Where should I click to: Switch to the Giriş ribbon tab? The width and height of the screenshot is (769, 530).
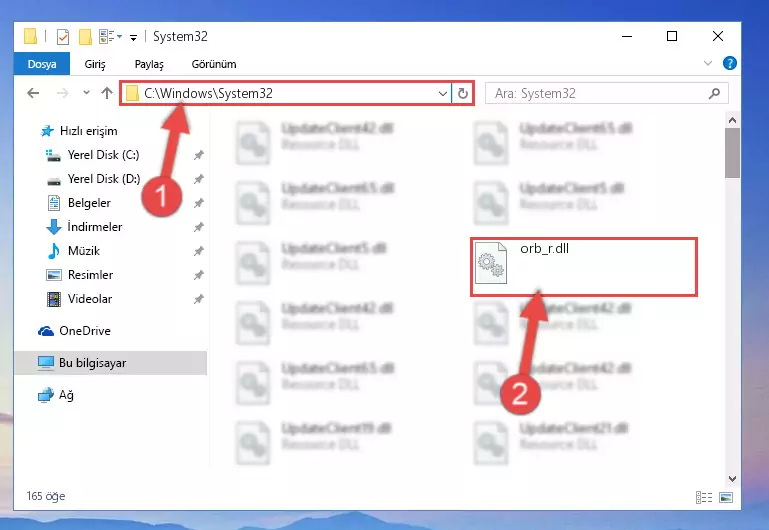click(x=95, y=64)
